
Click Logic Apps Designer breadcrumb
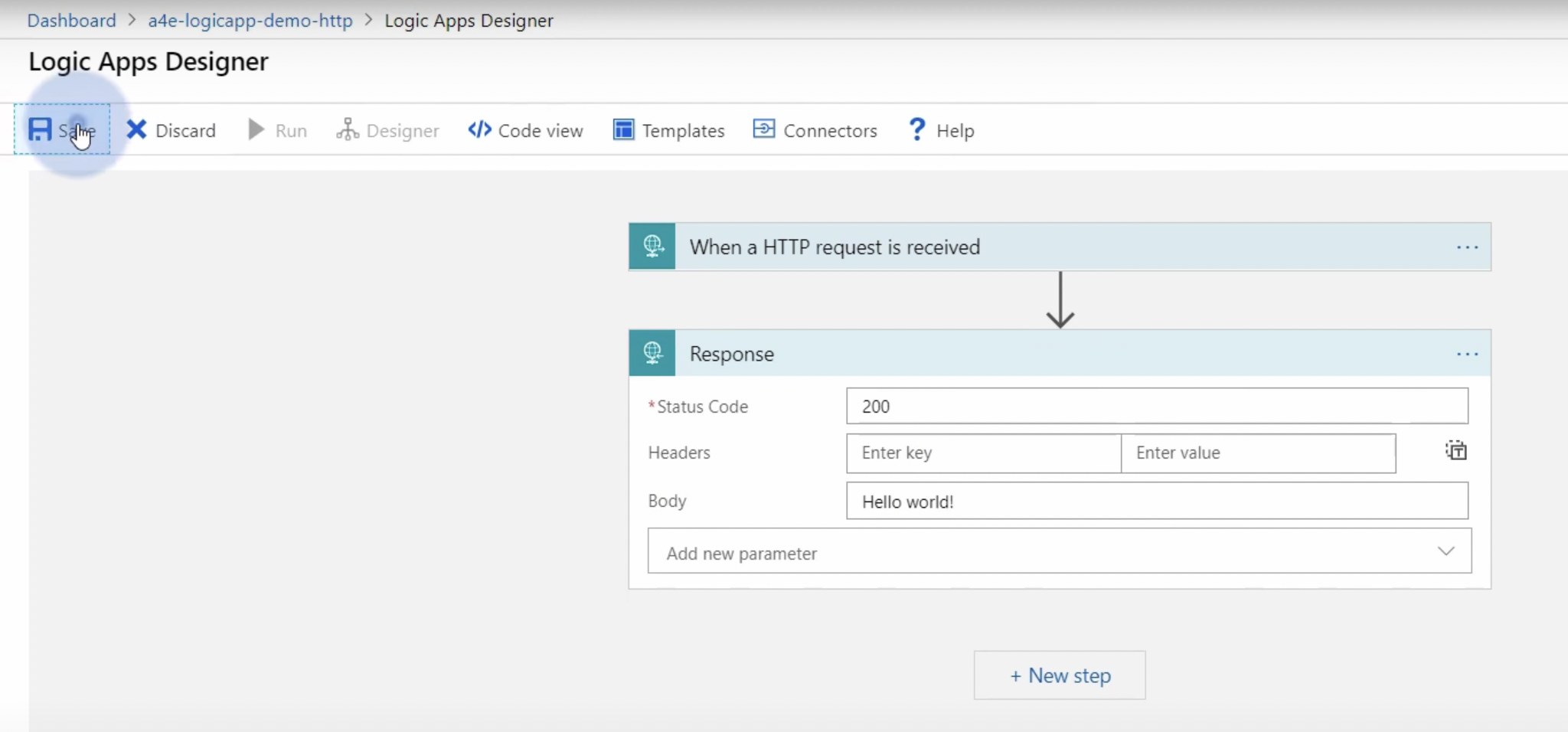click(469, 21)
